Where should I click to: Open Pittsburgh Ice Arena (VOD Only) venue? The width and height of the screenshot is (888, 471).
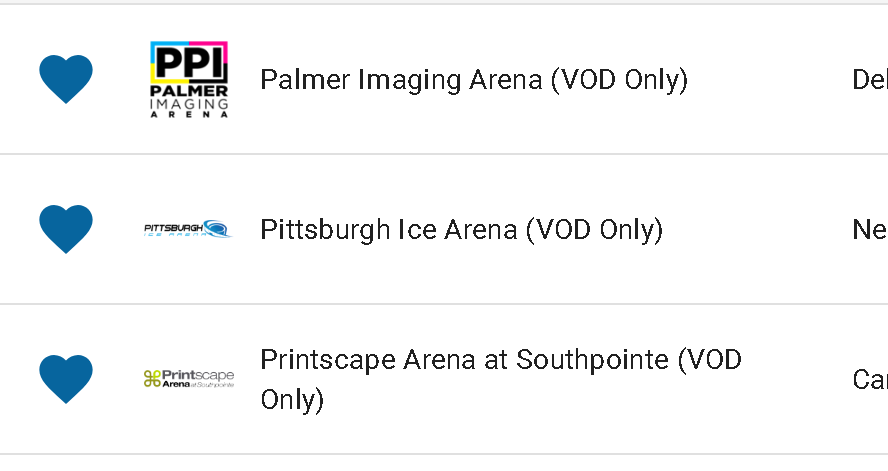[462, 230]
